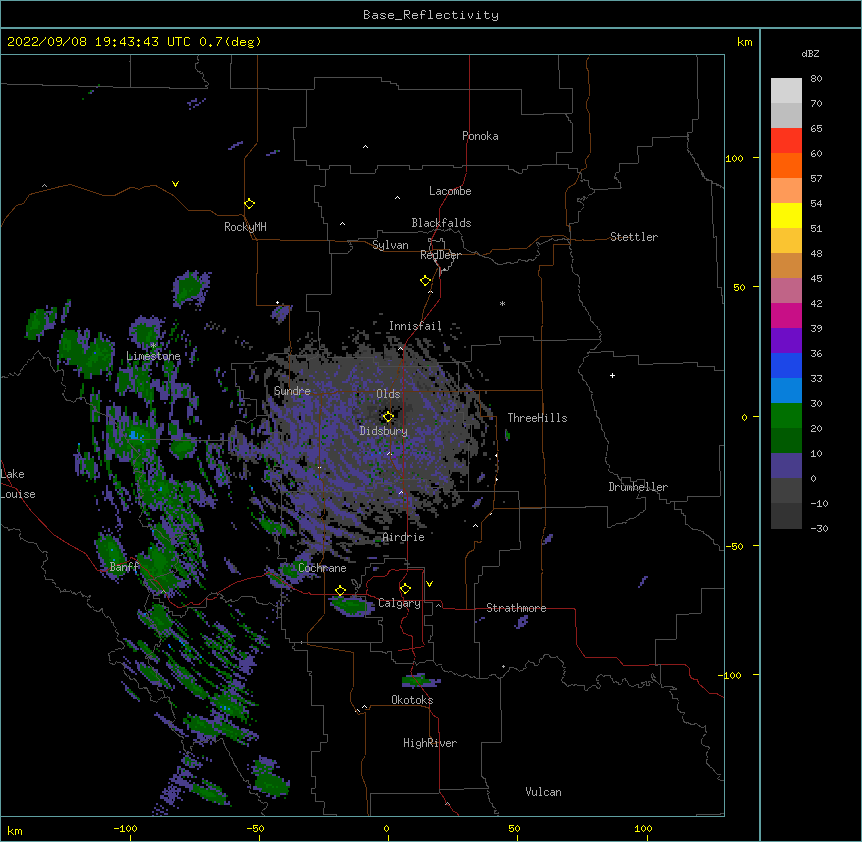Click the white plus marker west of Drumheller

point(612,375)
